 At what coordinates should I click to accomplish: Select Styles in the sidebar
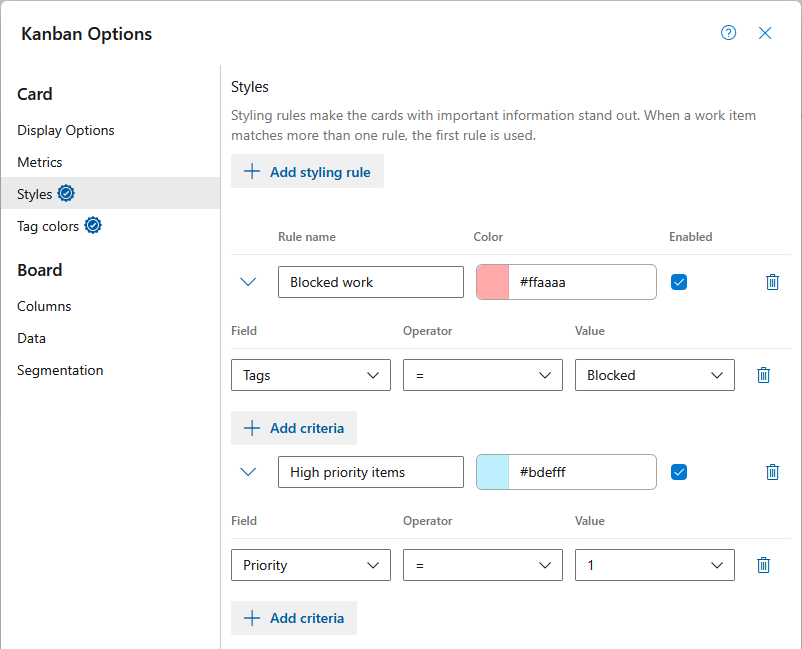pos(110,193)
